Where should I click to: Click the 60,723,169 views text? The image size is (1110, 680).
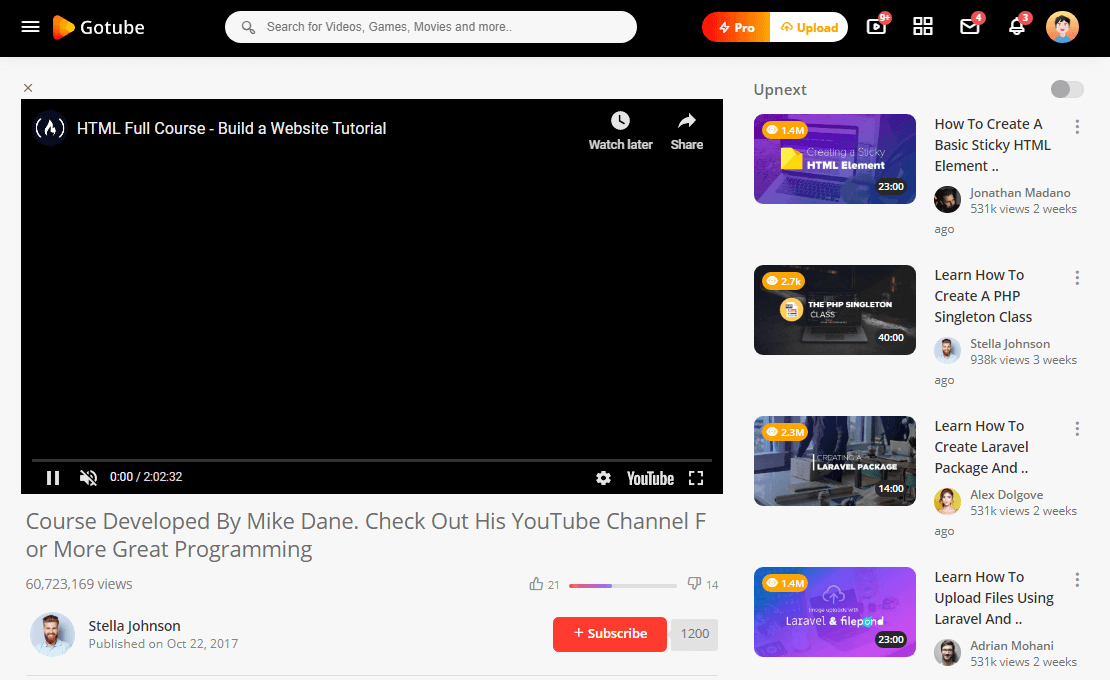click(79, 584)
